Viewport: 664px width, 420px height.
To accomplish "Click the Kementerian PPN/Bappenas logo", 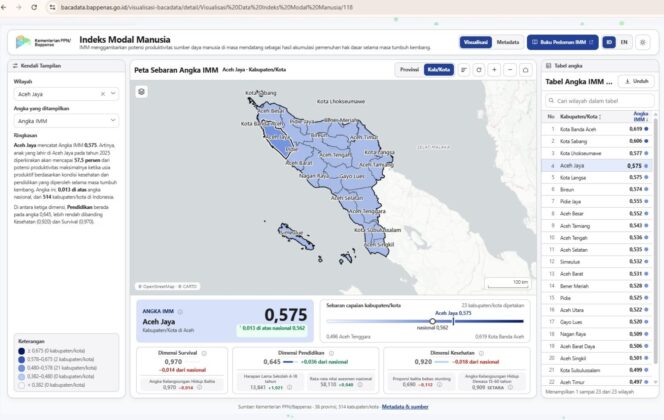I will (43, 42).
